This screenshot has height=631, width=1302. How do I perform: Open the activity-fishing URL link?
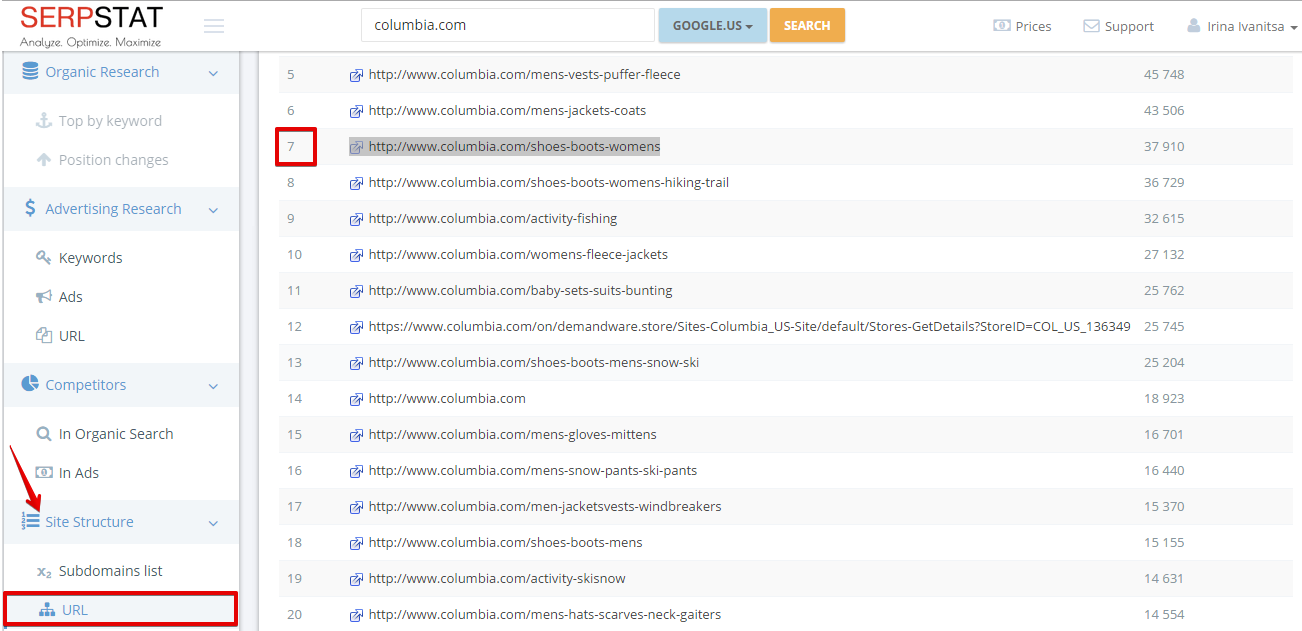[493, 219]
